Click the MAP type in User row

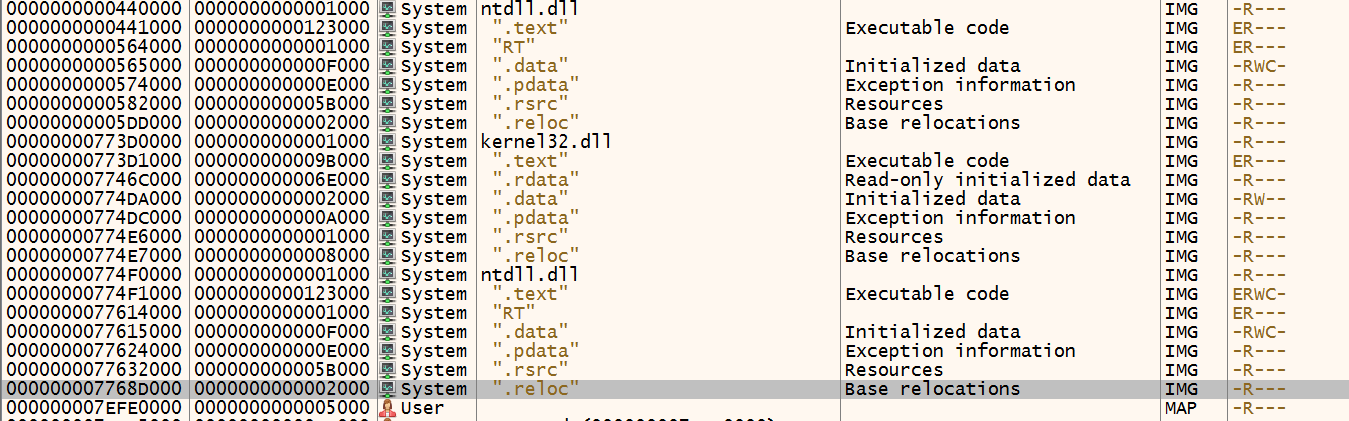(1181, 408)
